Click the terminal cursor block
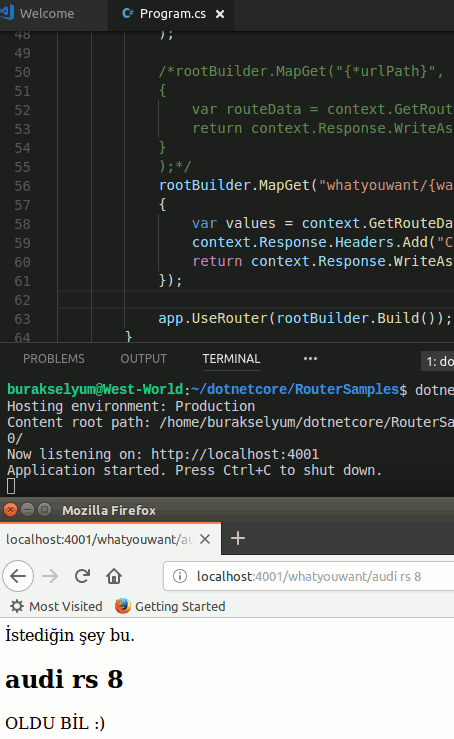The height and width of the screenshot is (739, 454). click(x=11, y=486)
